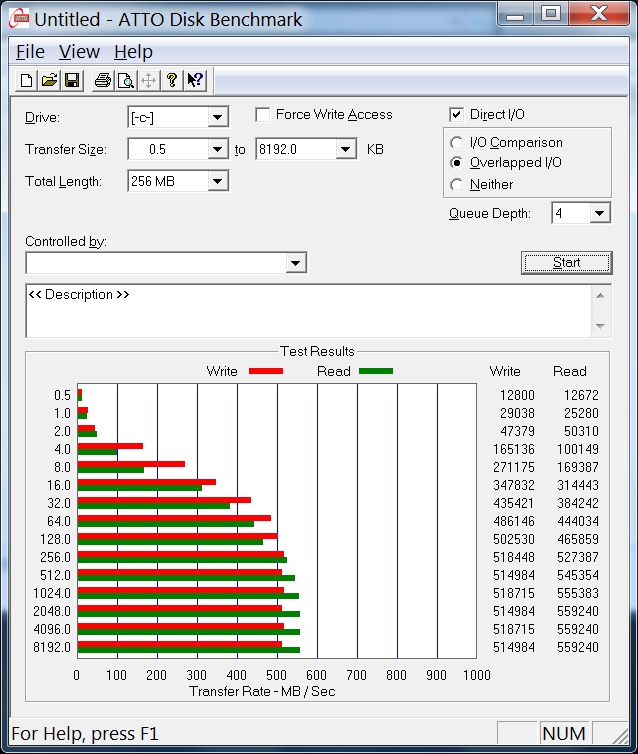Viewport: 638px width, 754px height.
Task: Click the Open file toolbar icon
Action: click(49, 80)
